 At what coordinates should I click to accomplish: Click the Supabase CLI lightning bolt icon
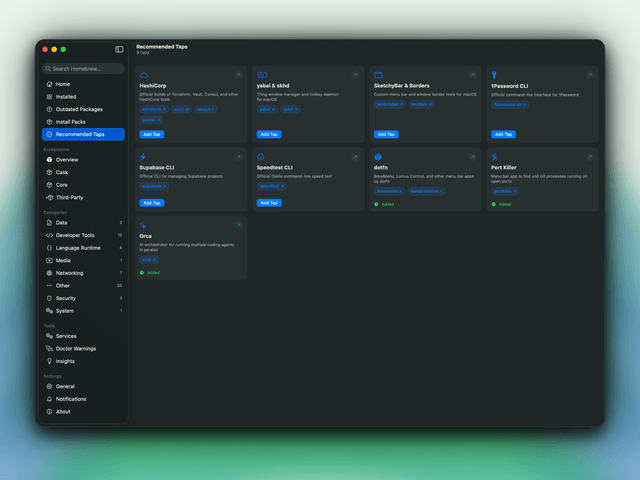(143, 157)
